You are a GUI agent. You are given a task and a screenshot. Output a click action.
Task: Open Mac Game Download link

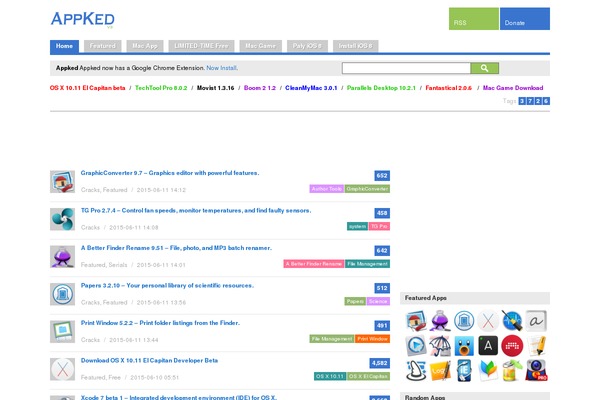pos(513,88)
